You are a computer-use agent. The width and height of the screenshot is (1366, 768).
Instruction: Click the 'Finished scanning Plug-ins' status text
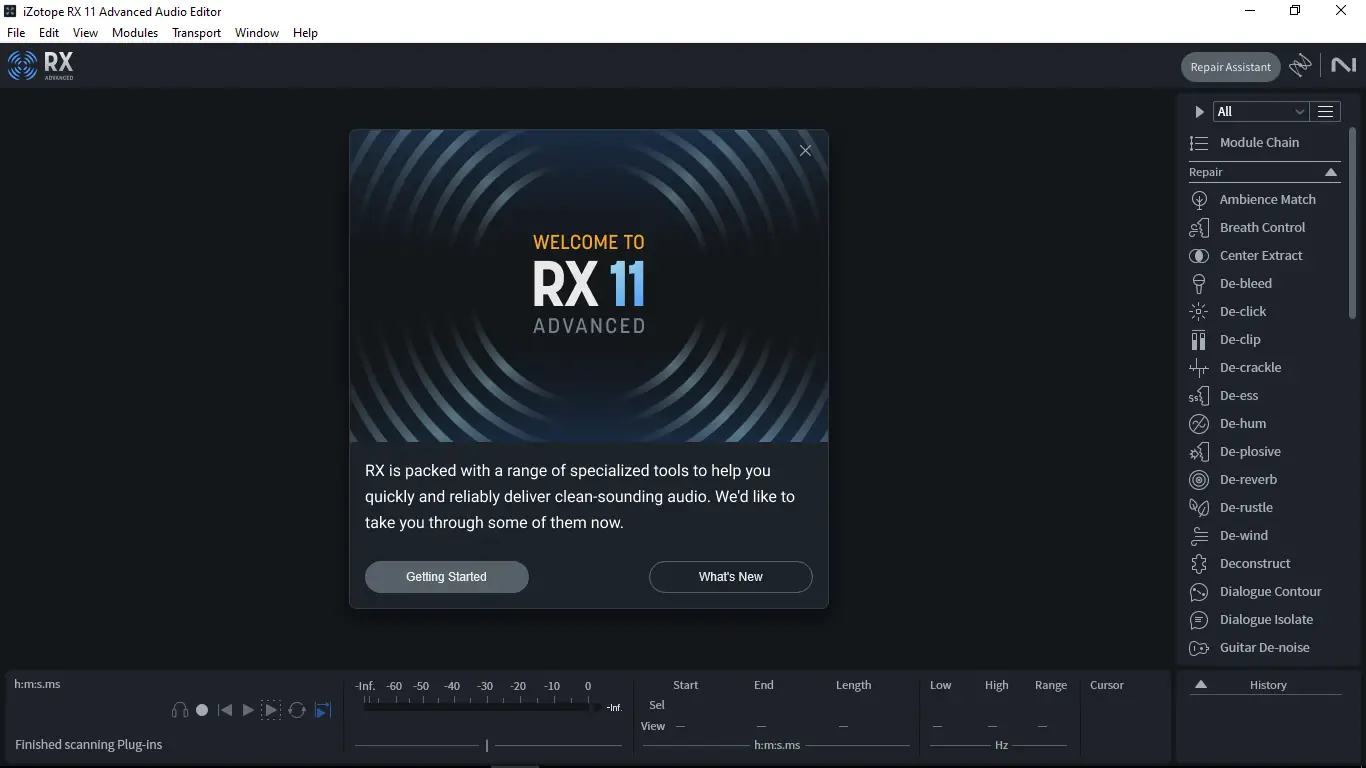click(88, 744)
